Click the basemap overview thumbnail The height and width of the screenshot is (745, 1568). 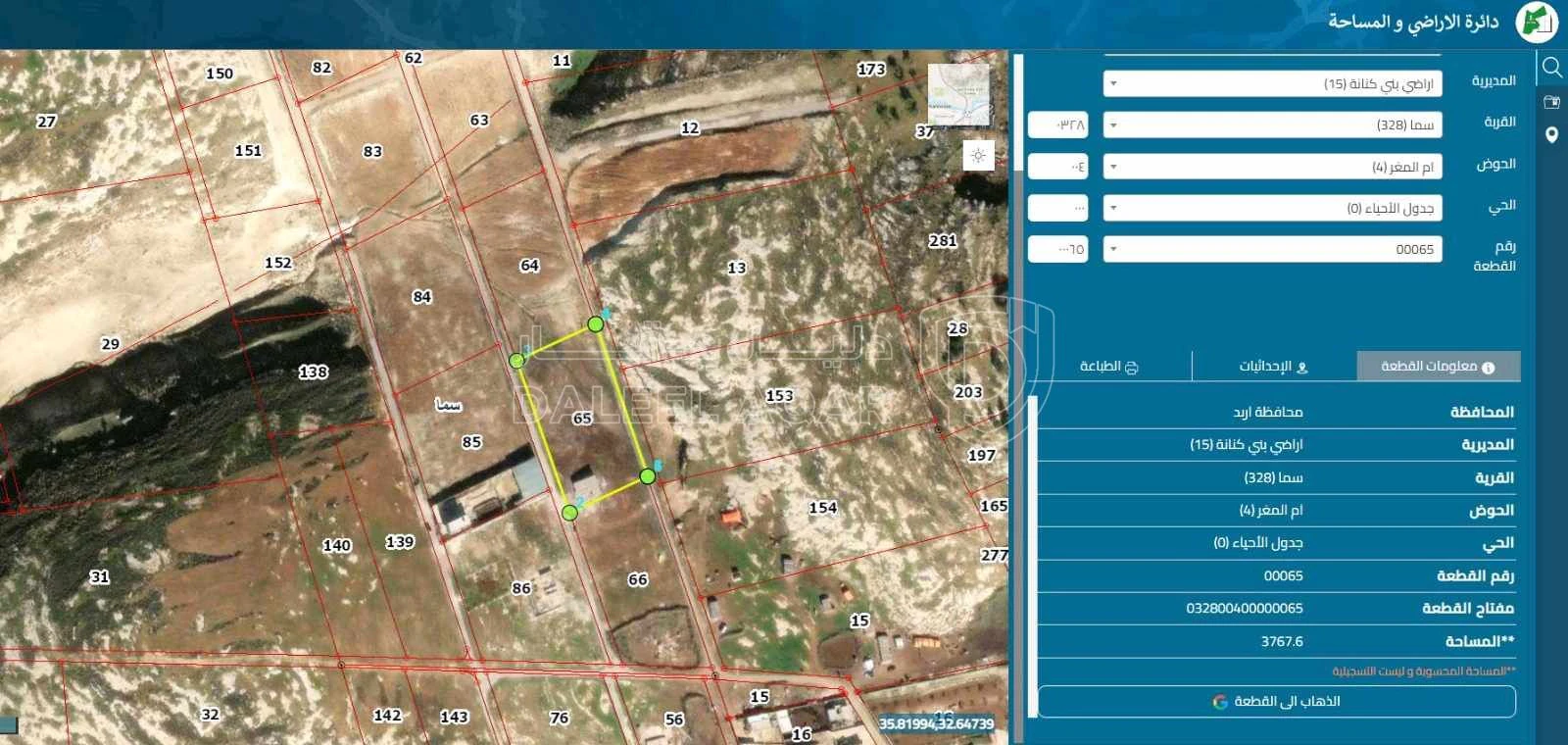[958, 94]
